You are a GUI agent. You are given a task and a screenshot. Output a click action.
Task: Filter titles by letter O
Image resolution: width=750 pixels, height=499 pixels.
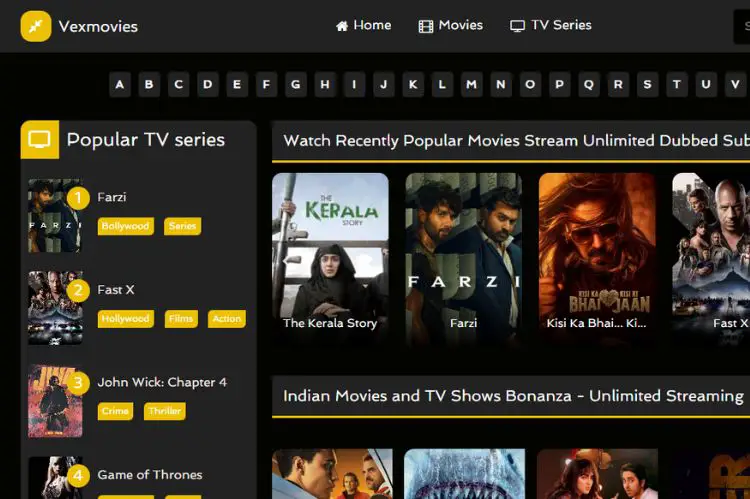coord(530,85)
